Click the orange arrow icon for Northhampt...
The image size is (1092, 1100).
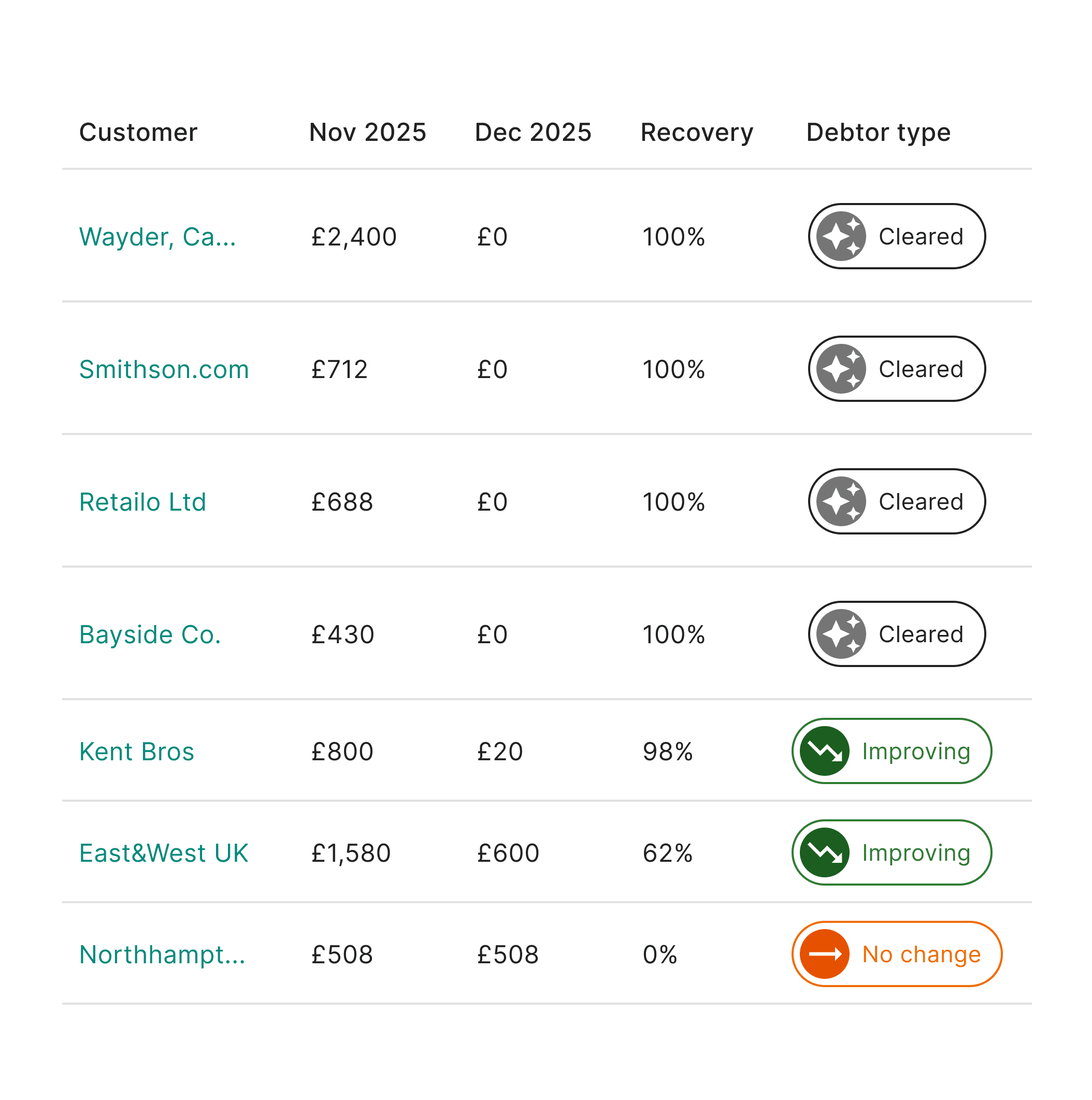pos(824,954)
